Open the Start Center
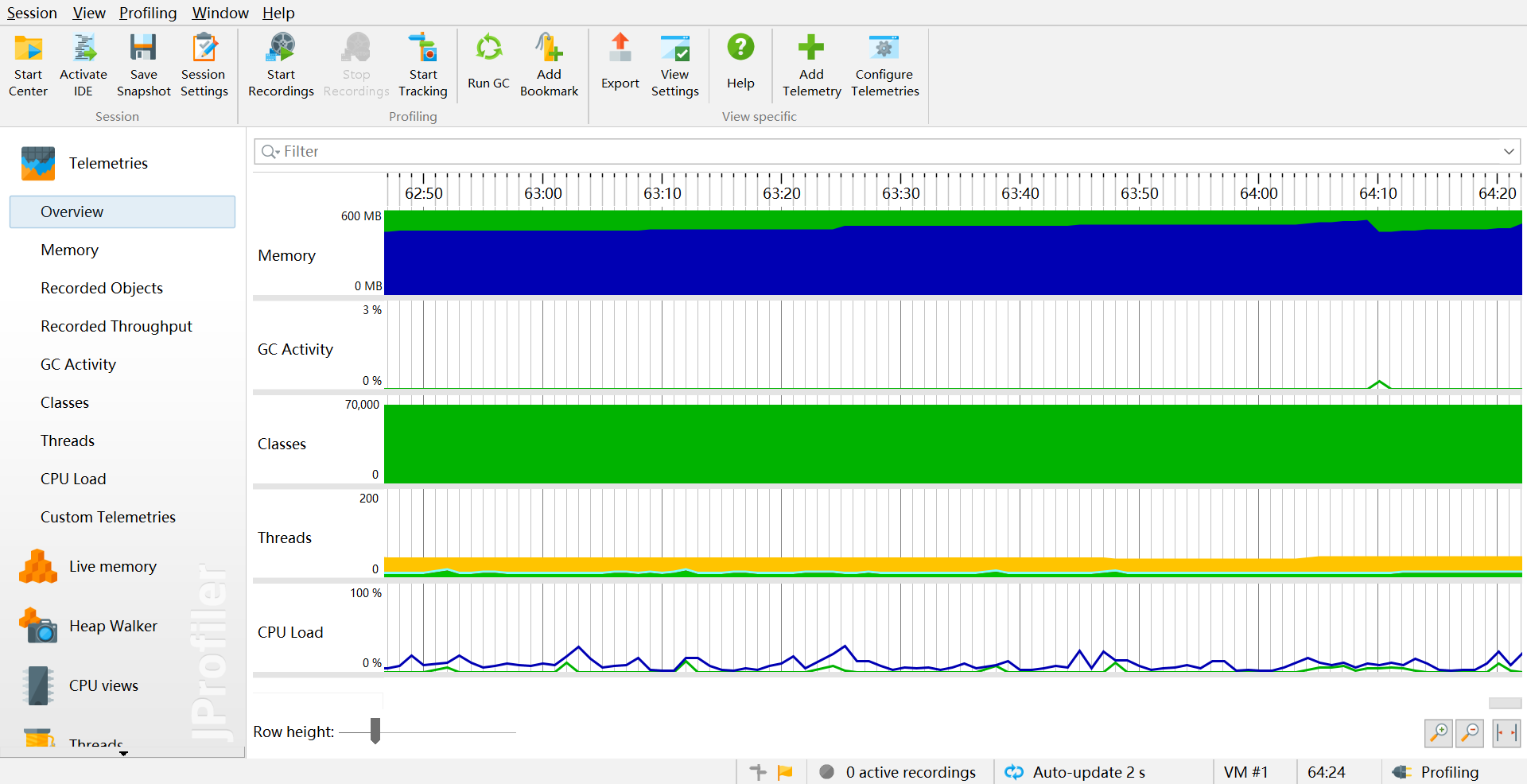Screen dimensions: 1527x784 point(29,65)
